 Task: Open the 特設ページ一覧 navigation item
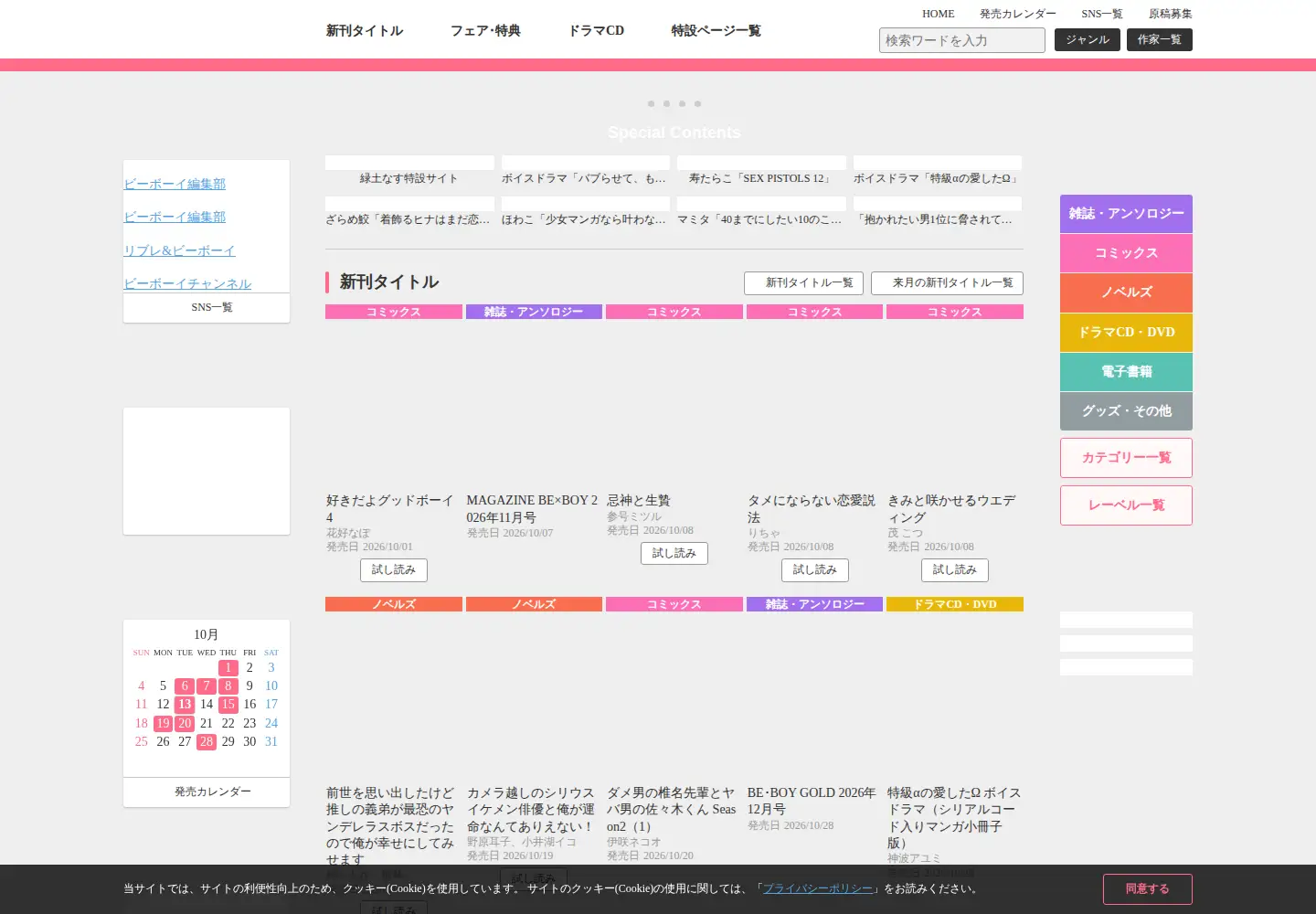coord(716,31)
